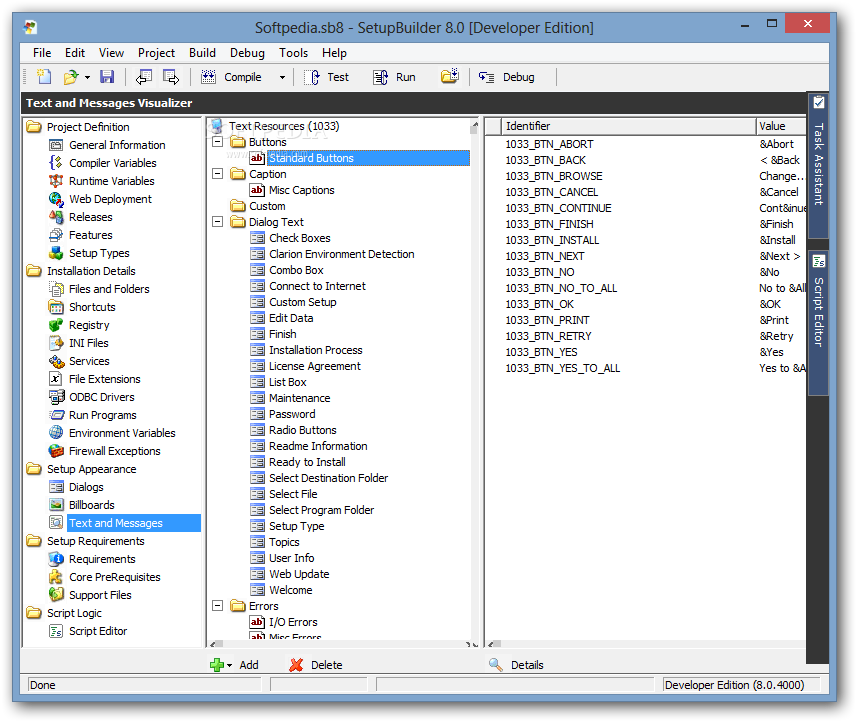Open the Edit menu
Viewport: 857px width, 722px height.
tap(75, 53)
